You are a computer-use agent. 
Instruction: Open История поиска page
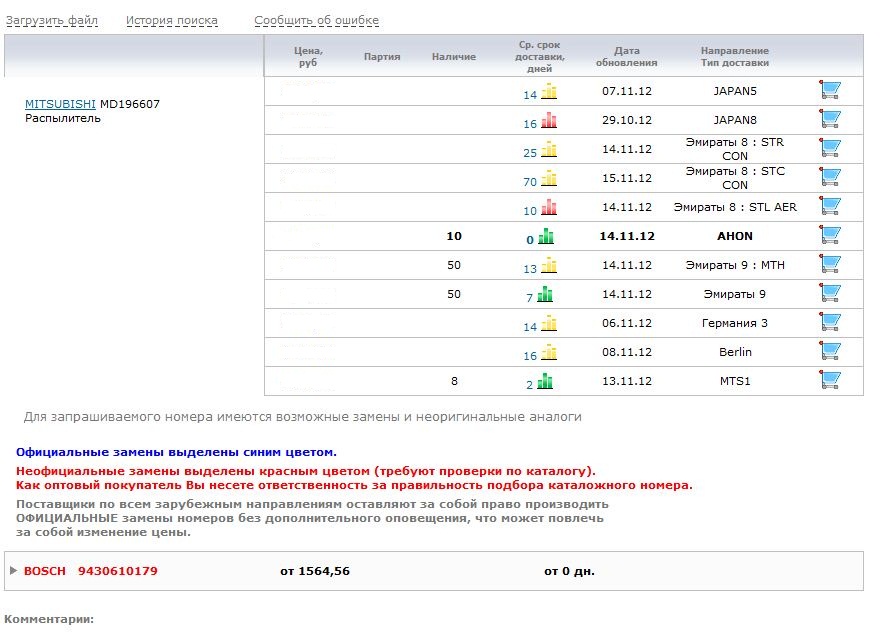pyautogui.click(x=171, y=21)
